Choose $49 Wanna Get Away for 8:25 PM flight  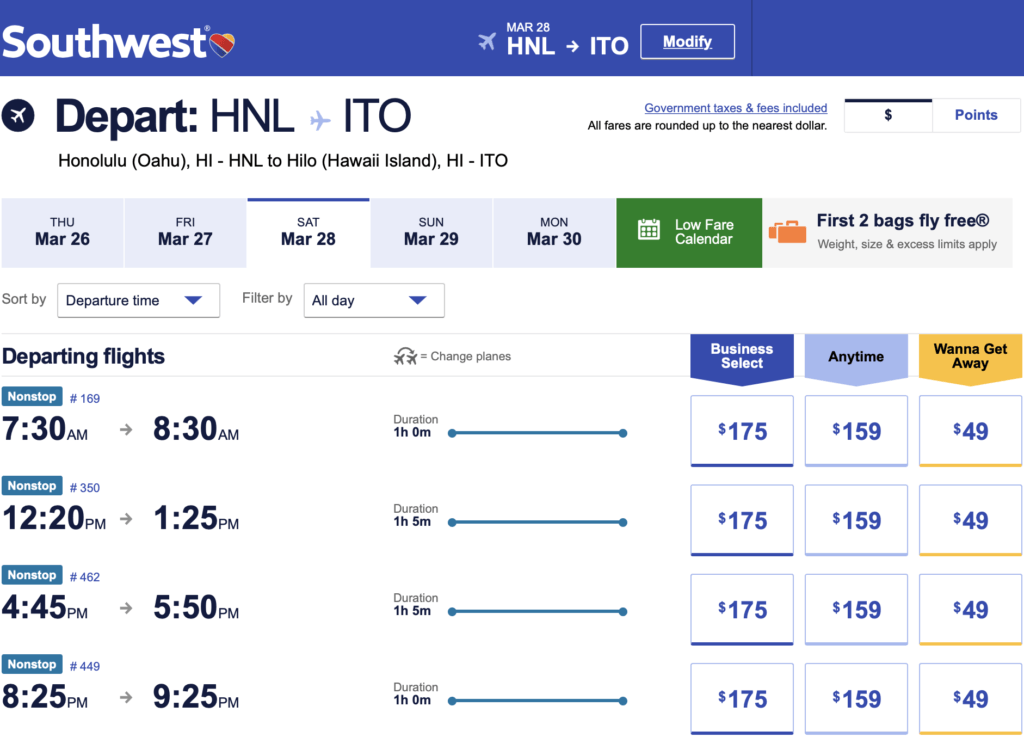[970, 699]
